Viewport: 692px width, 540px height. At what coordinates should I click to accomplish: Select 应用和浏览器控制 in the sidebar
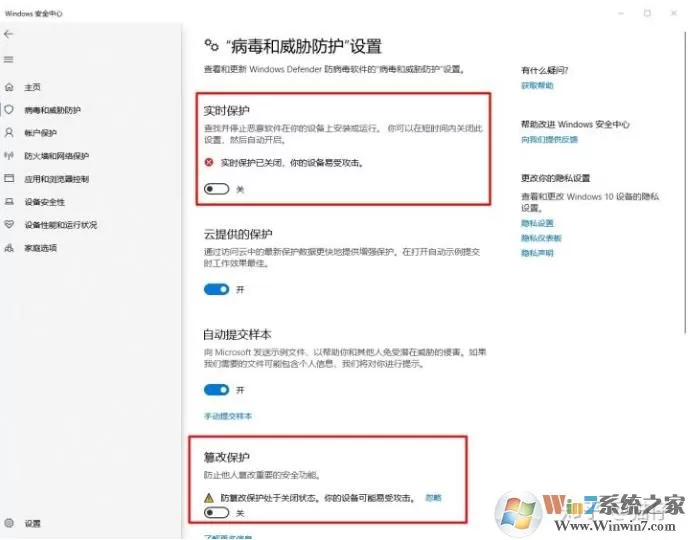tap(56, 179)
